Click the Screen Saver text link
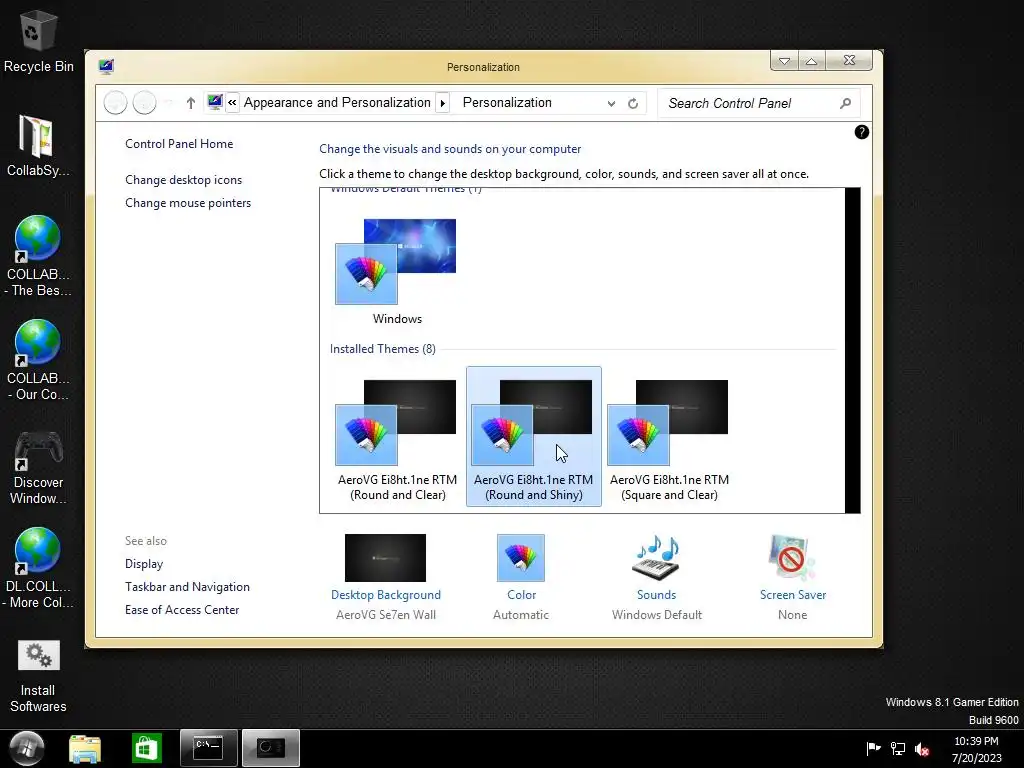The width and height of the screenshot is (1024, 768). point(793,595)
